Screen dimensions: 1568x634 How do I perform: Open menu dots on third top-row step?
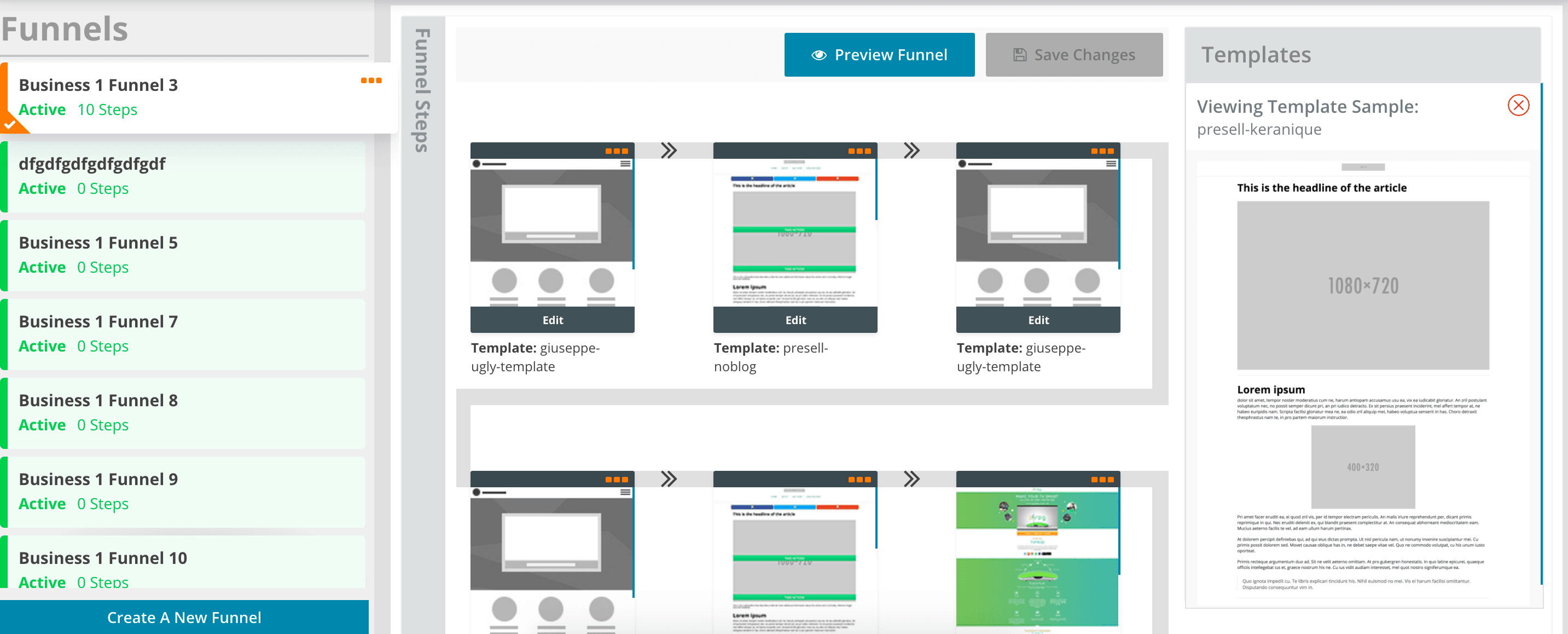tap(1102, 151)
